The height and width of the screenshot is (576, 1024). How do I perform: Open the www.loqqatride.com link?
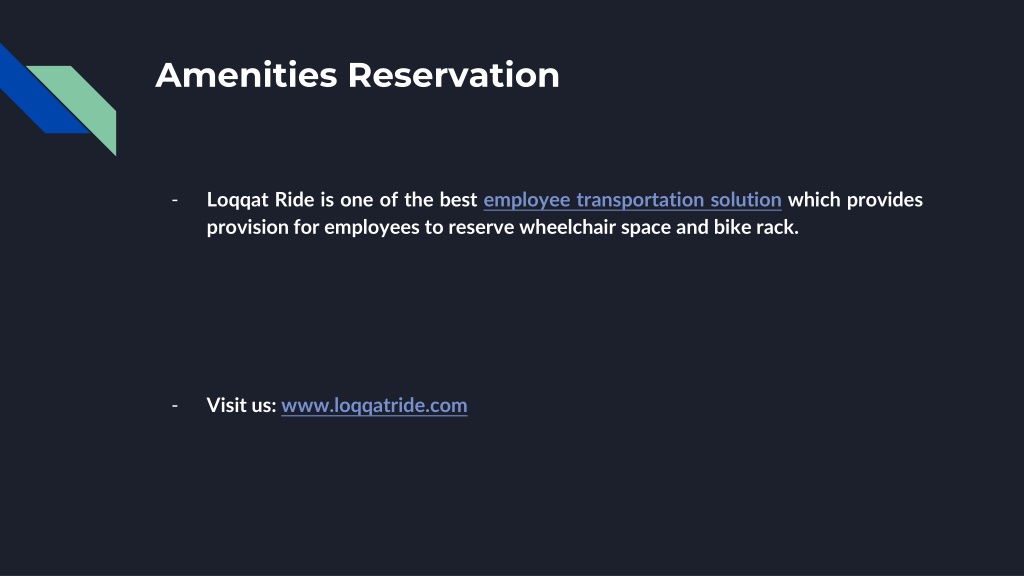[x=374, y=406]
